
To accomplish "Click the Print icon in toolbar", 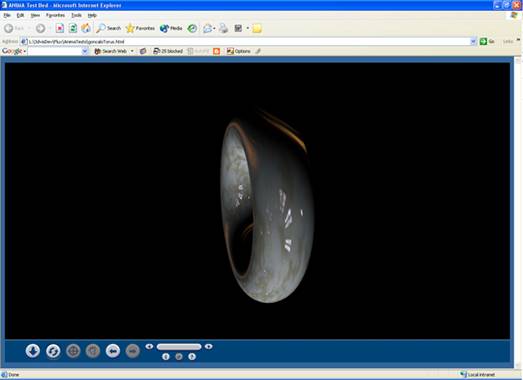I will click(223, 28).
